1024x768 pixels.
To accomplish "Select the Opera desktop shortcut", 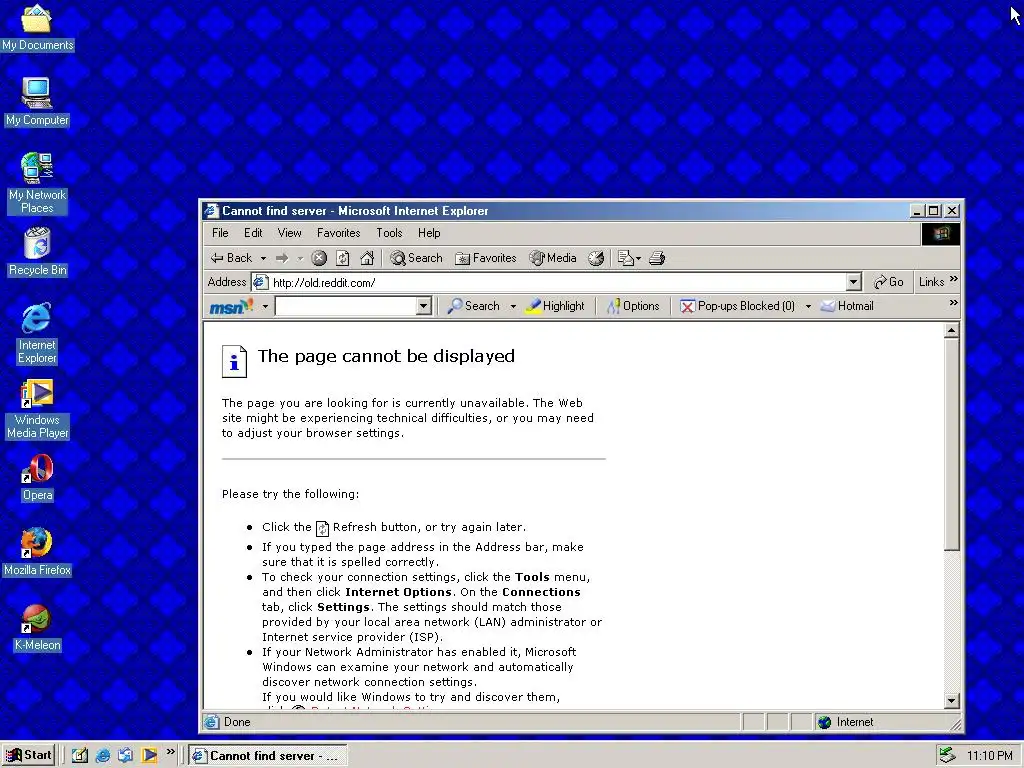I will [37, 477].
